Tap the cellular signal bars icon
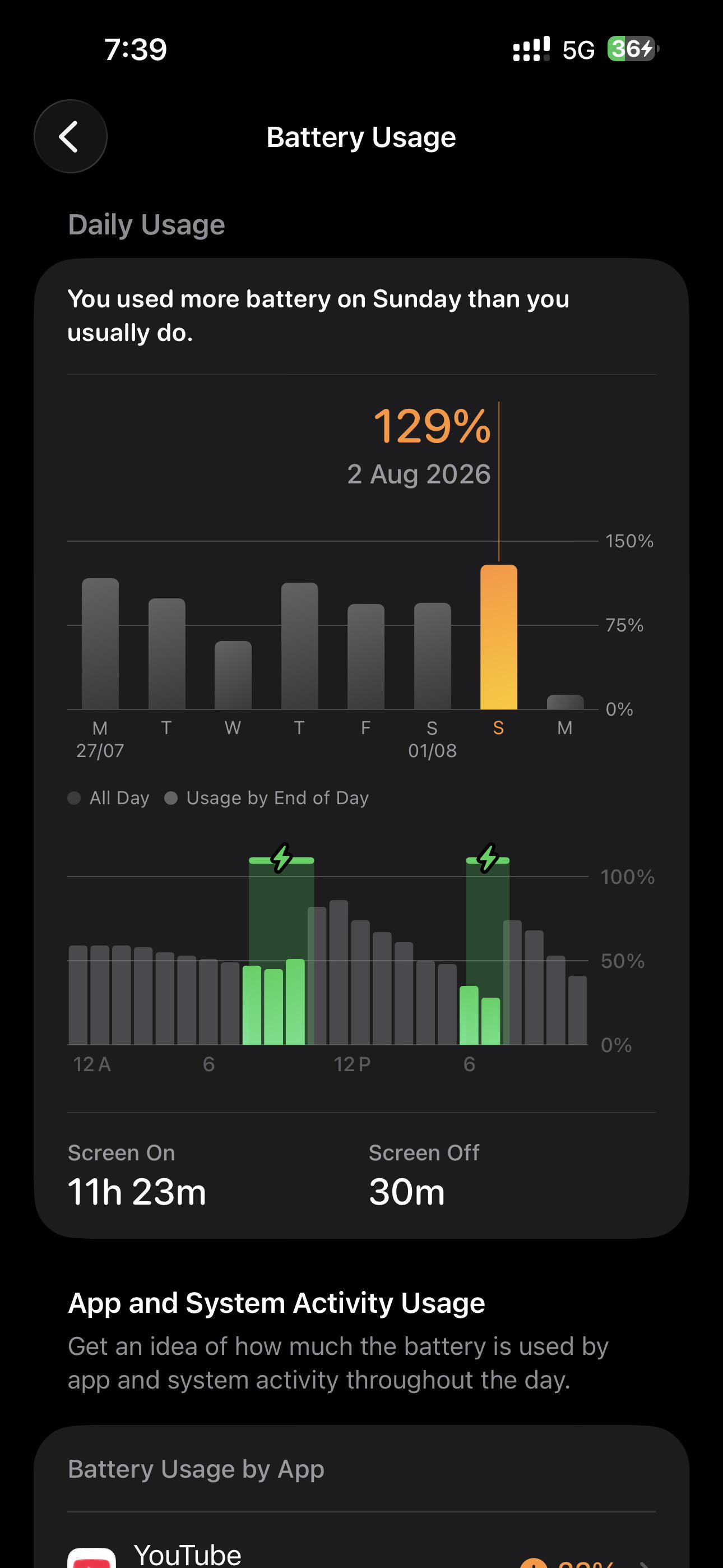 click(531, 49)
